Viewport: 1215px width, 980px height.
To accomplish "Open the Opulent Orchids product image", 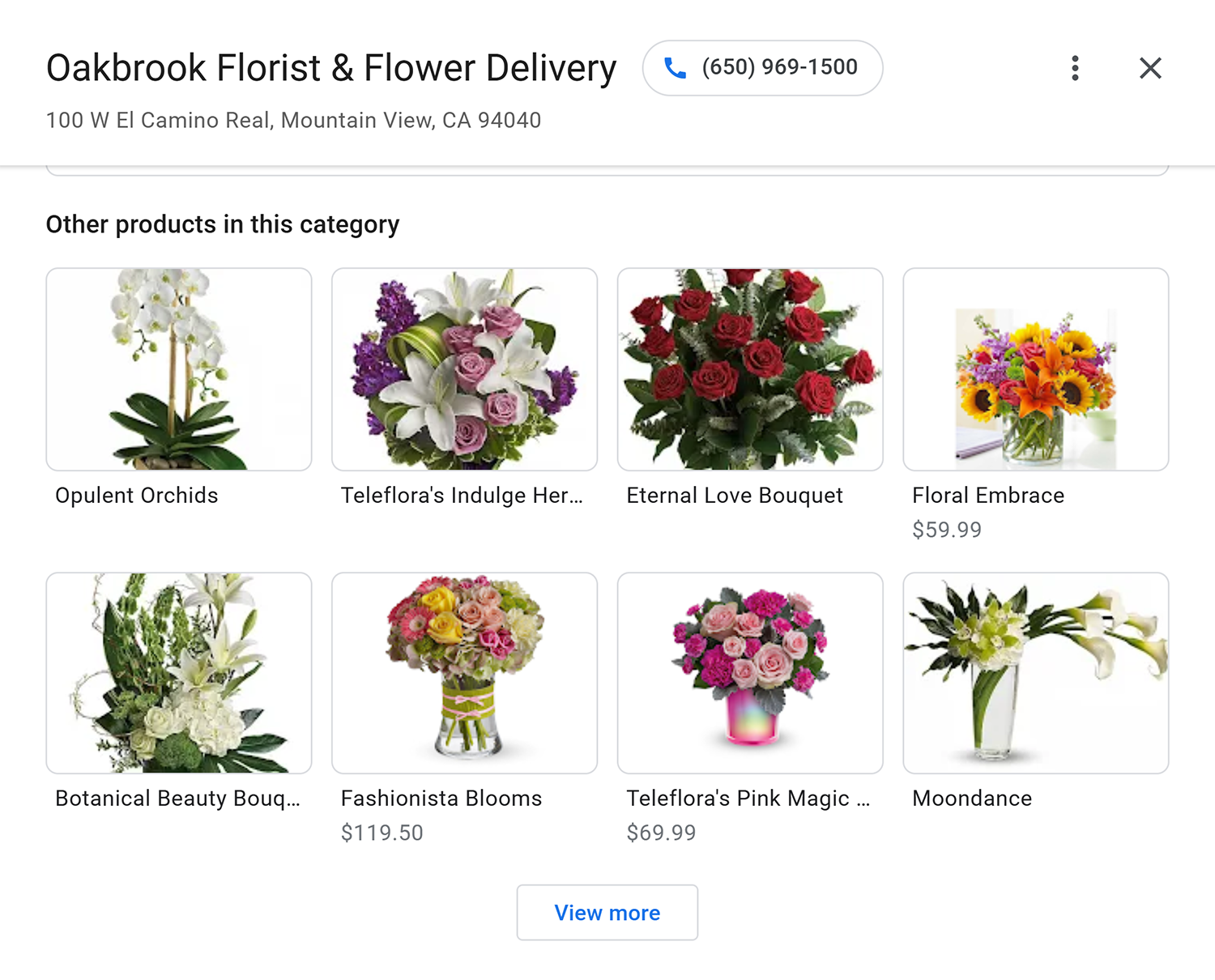I will [x=179, y=369].
